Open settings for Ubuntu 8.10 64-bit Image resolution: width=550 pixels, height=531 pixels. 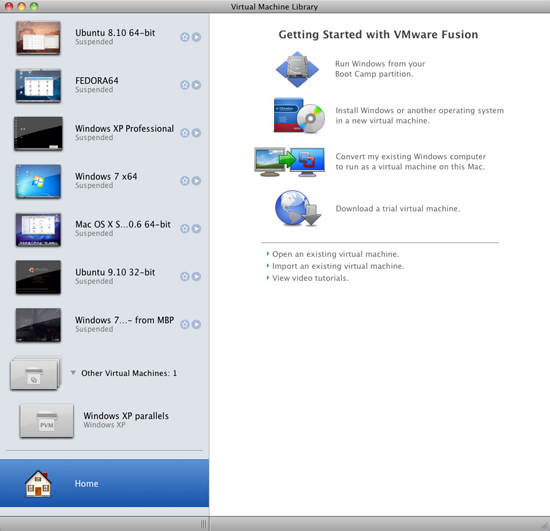[x=185, y=37]
